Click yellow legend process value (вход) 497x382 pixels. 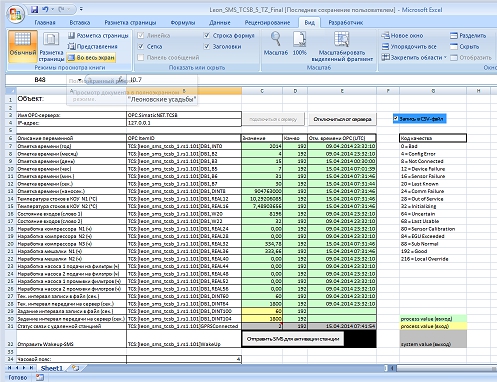tap(433, 326)
